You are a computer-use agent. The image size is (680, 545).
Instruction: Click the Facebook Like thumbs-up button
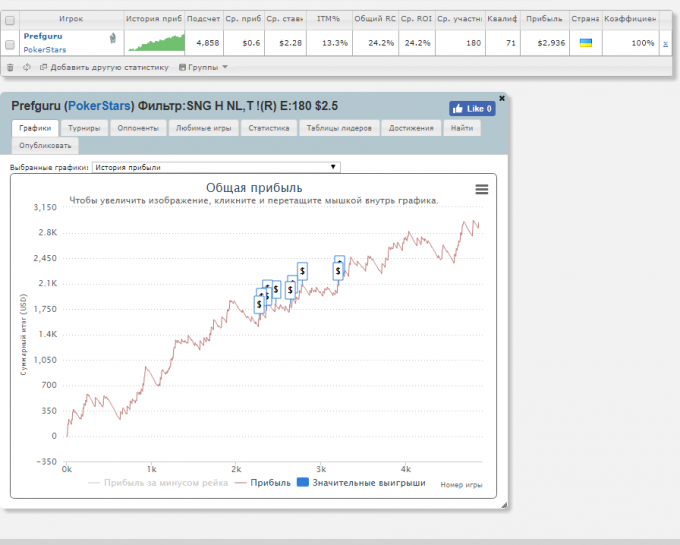(x=472, y=109)
